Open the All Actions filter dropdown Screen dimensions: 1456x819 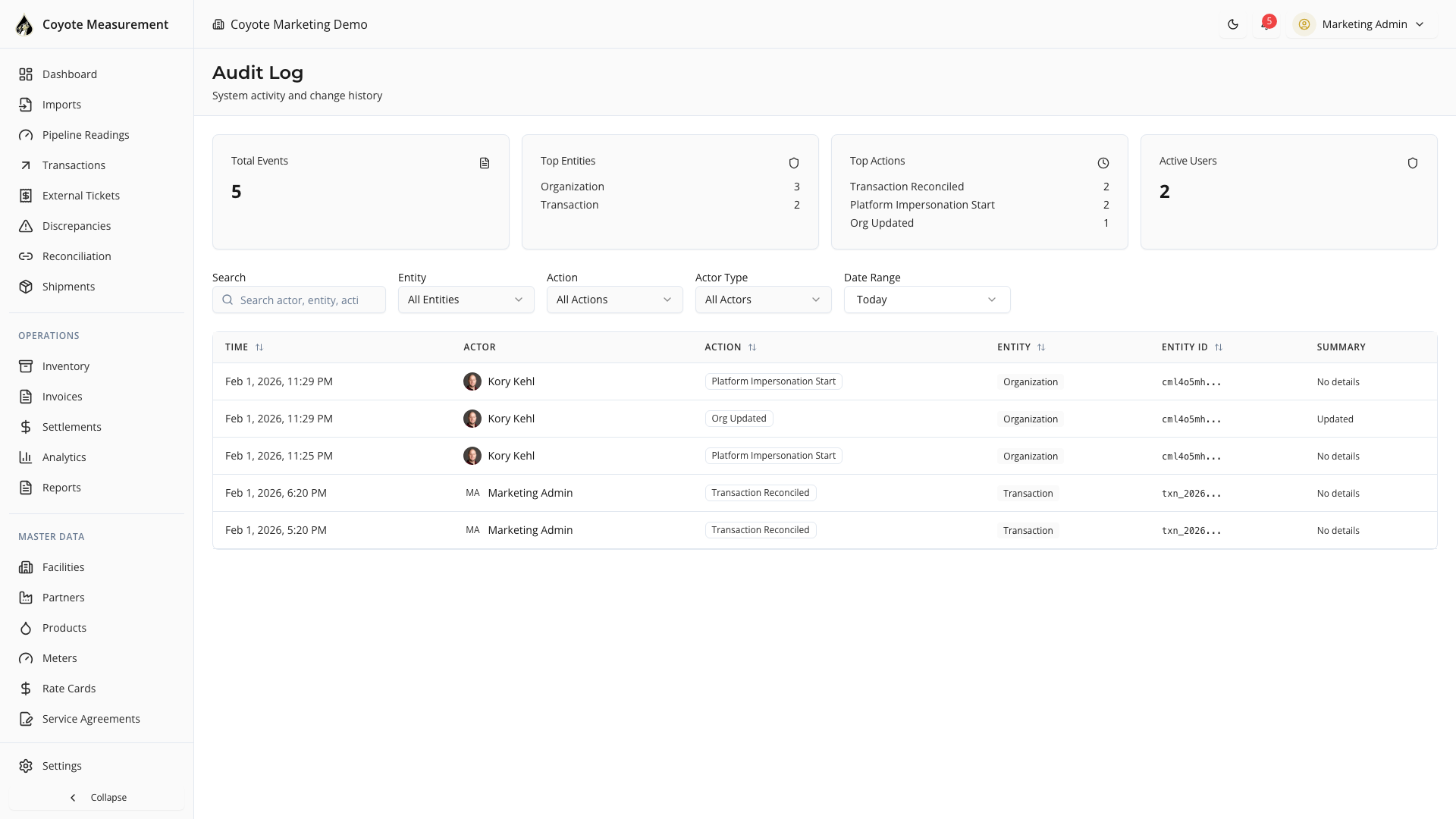614,300
